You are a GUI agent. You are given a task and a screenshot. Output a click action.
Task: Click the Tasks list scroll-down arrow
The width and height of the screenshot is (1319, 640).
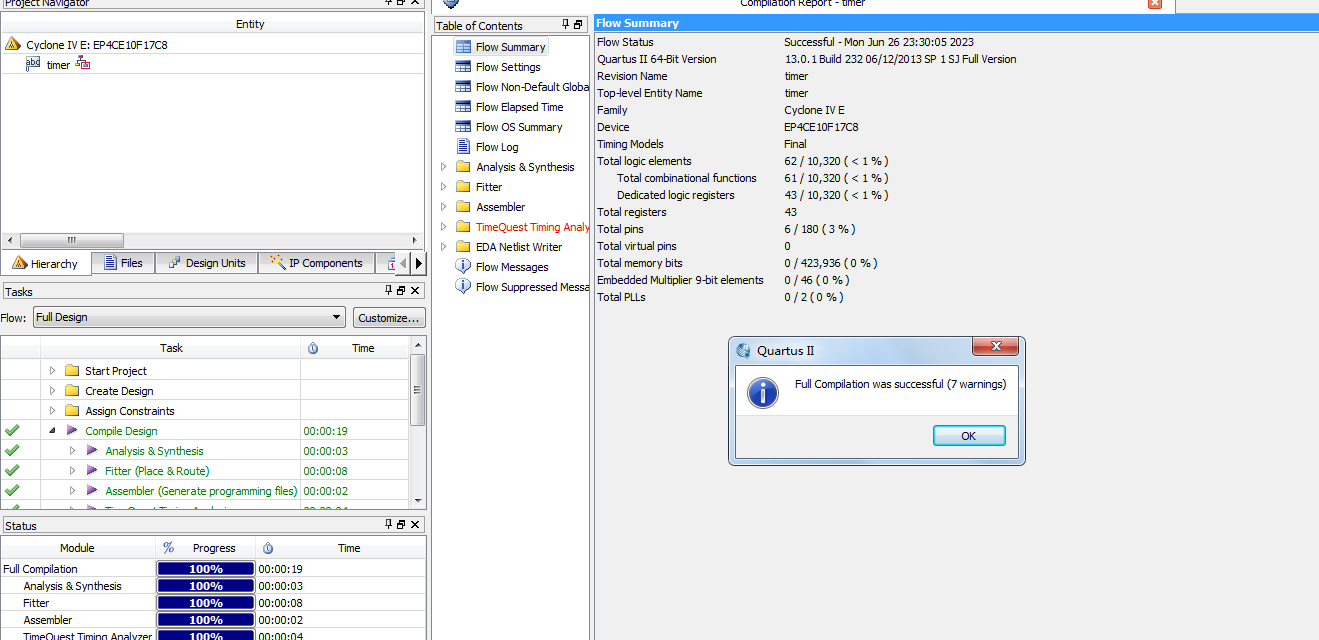coord(419,499)
